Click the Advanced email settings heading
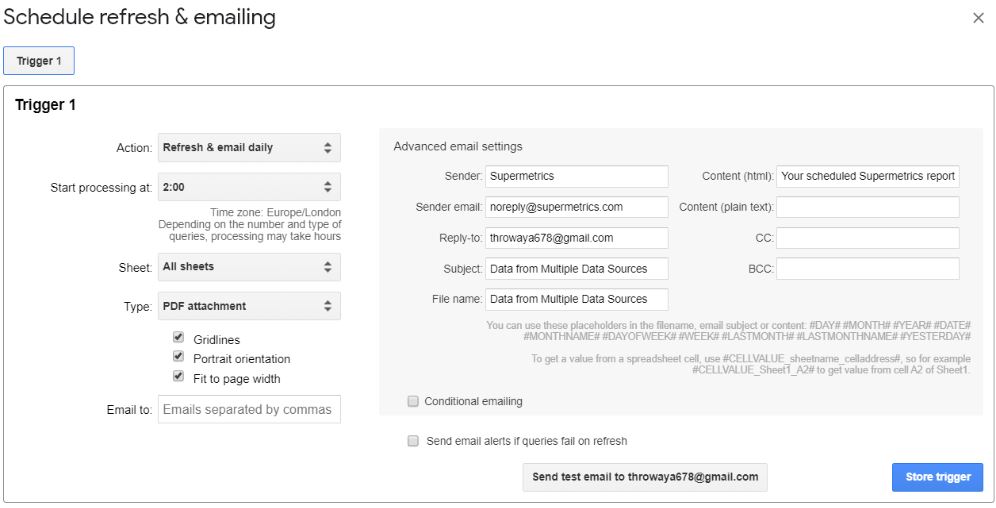The width and height of the screenshot is (996, 508). (458, 147)
